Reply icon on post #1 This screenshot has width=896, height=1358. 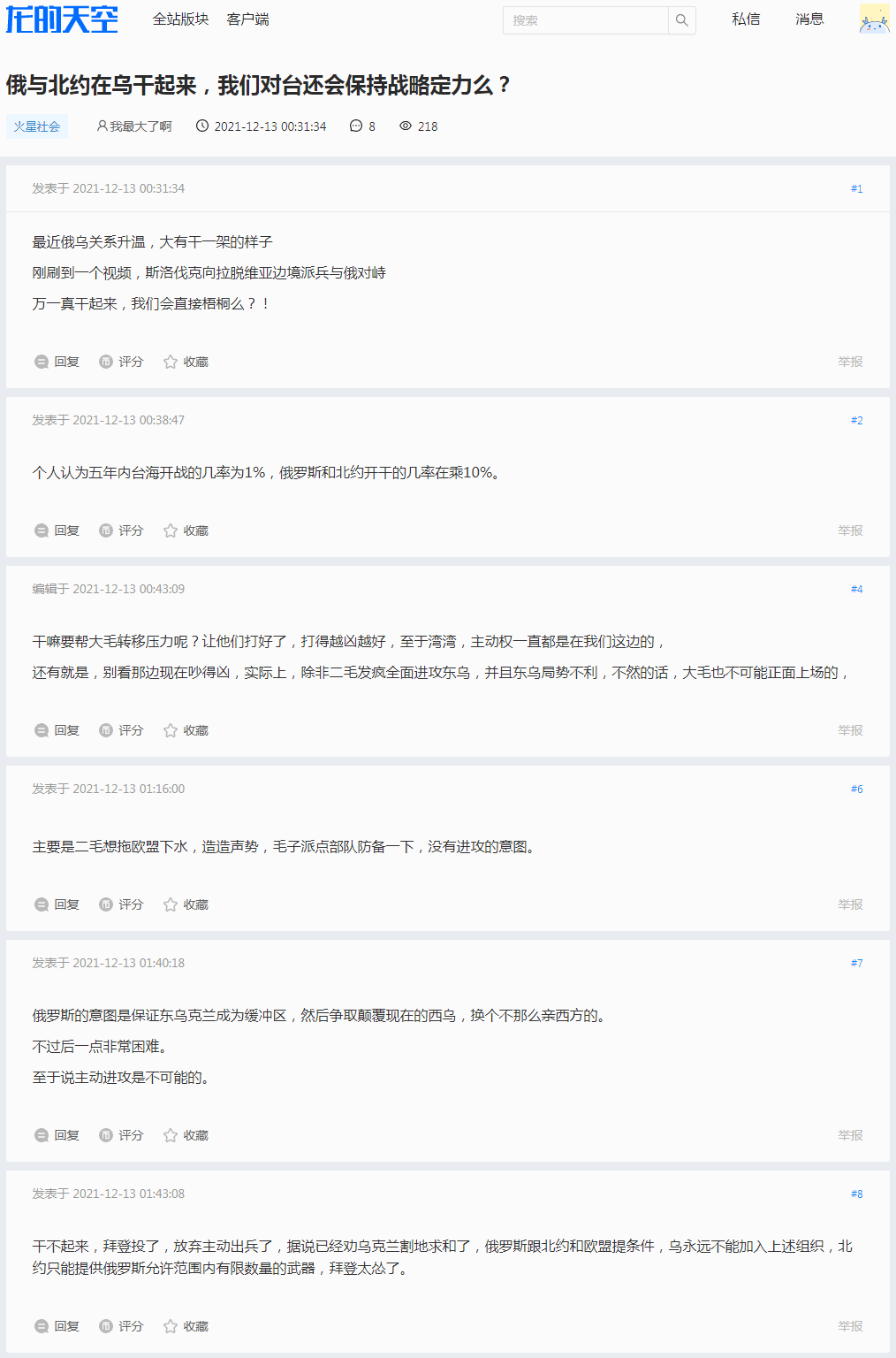coord(42,362)
